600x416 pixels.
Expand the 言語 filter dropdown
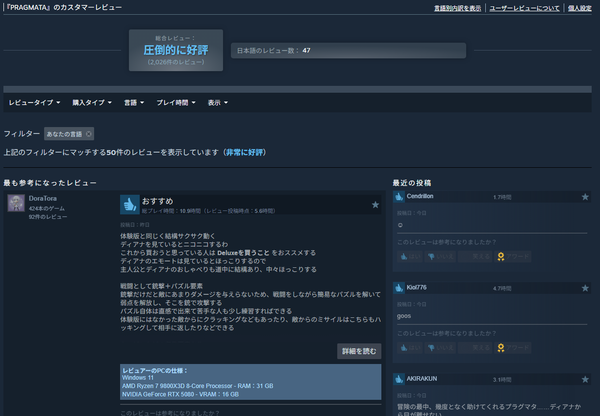[x=134, y=103]
